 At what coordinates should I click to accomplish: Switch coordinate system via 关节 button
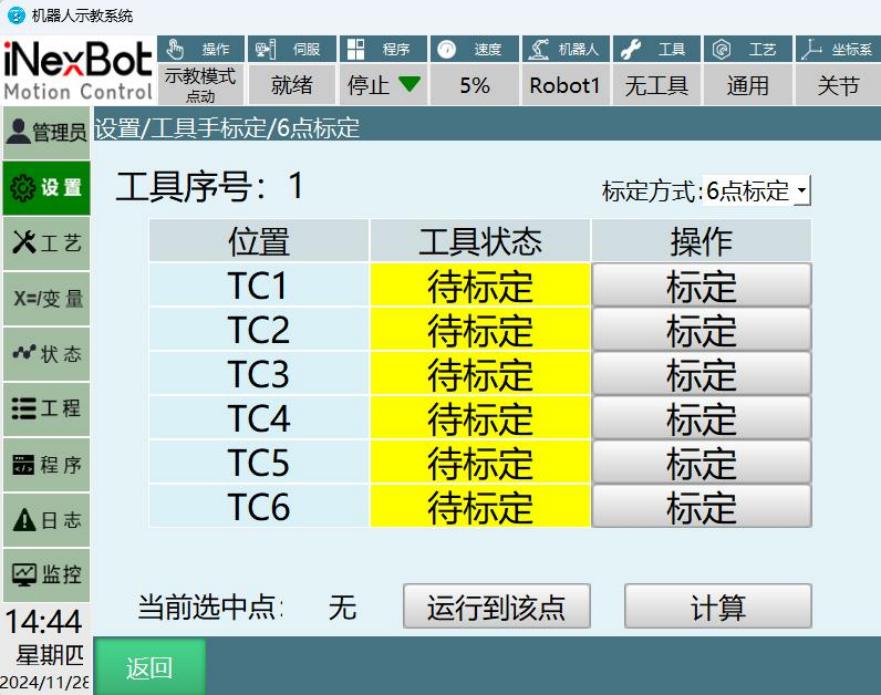point(838,86)
